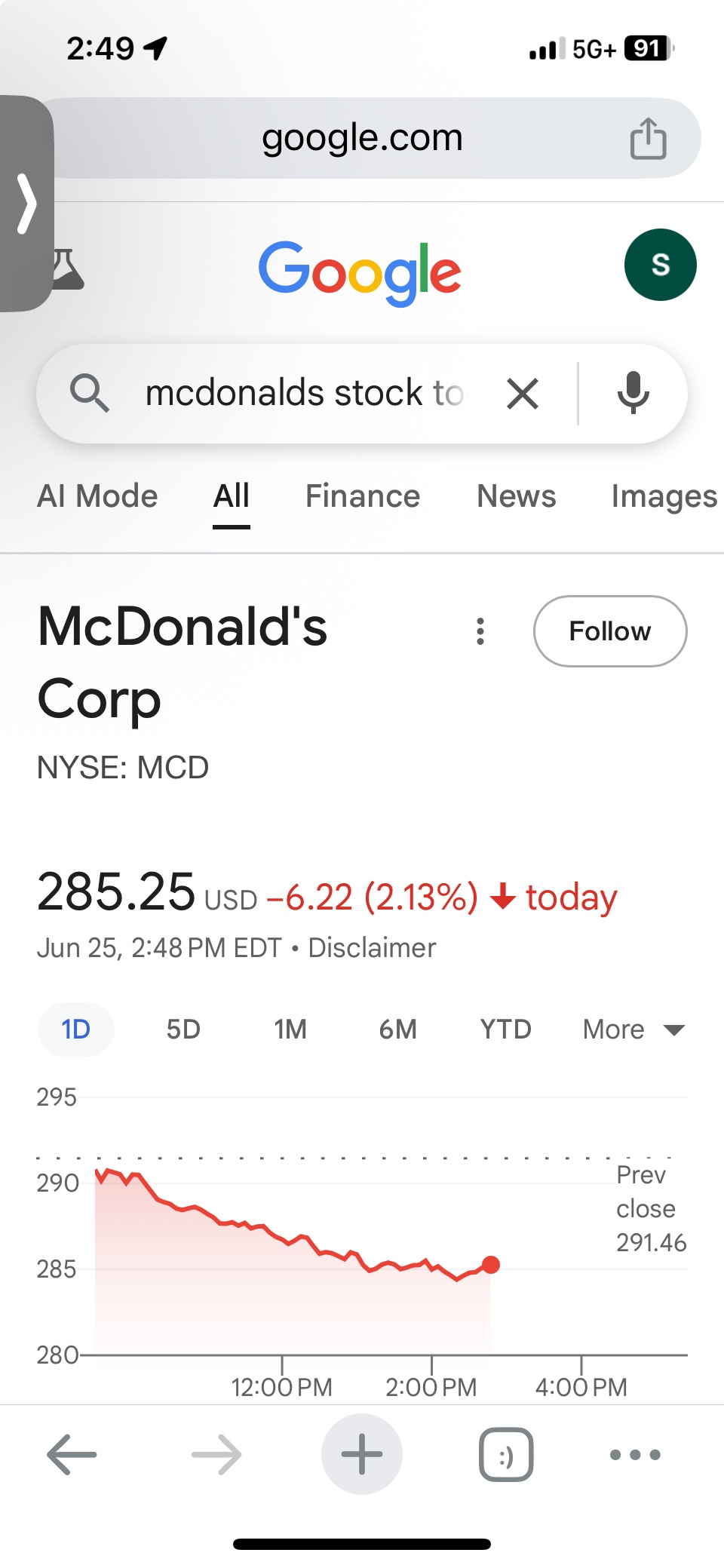
Task: Open a new tab with plus button
Action: tap(362, 1454)
